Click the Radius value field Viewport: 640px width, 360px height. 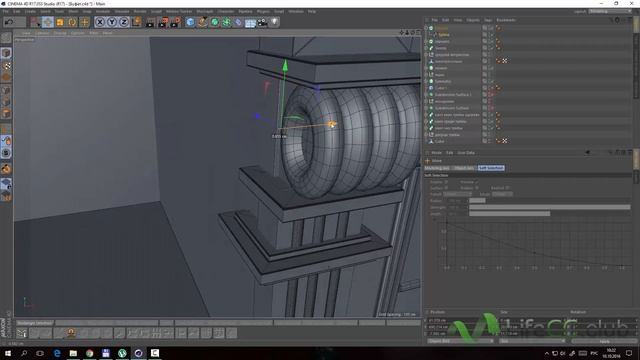coord(457,201)
